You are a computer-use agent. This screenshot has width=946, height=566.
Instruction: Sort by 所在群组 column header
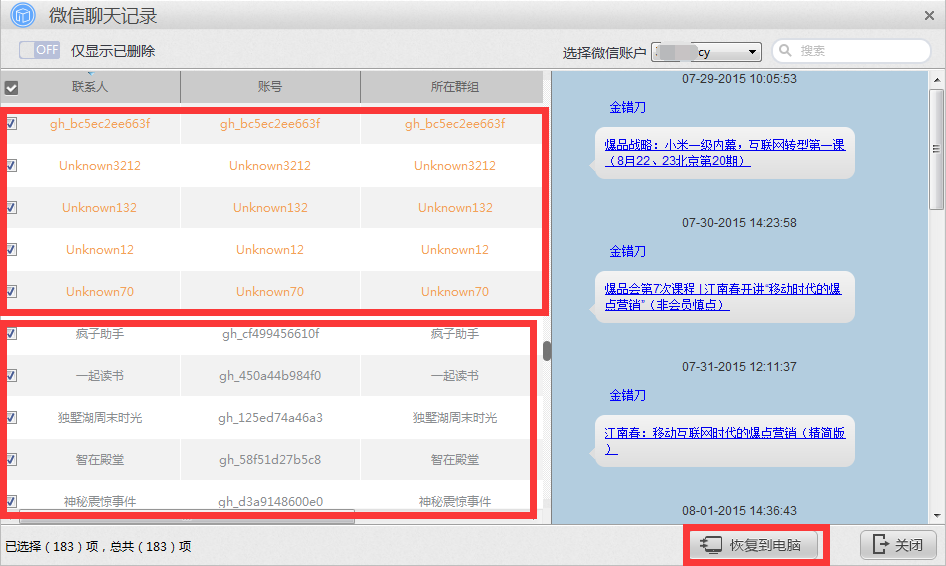454,87
